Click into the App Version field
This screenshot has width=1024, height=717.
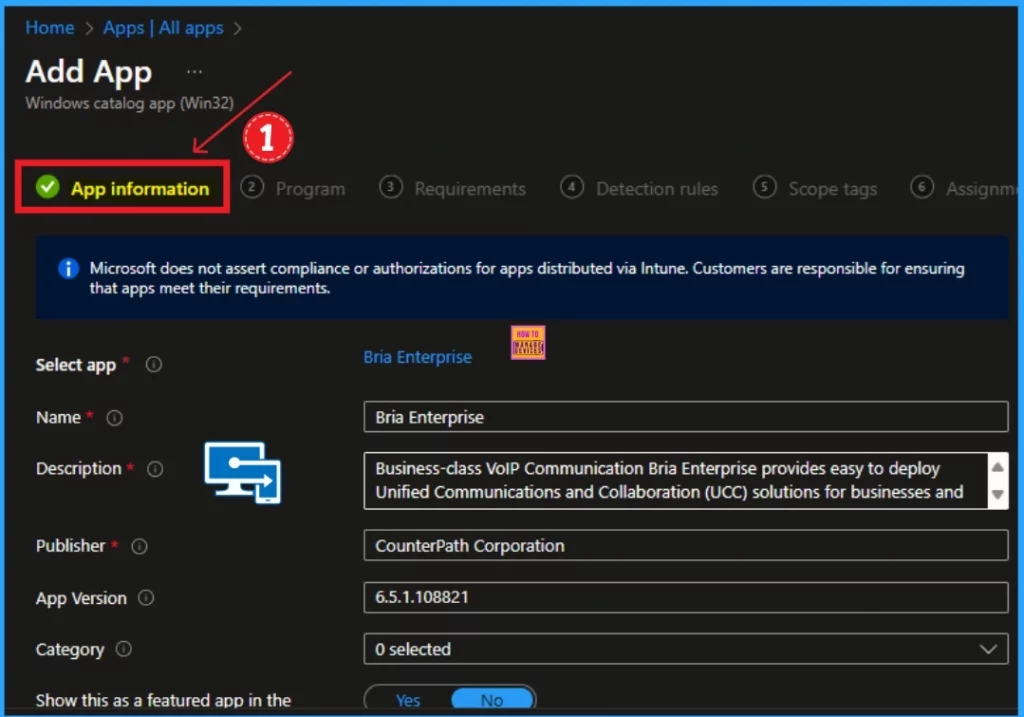[x=686, y=597]
